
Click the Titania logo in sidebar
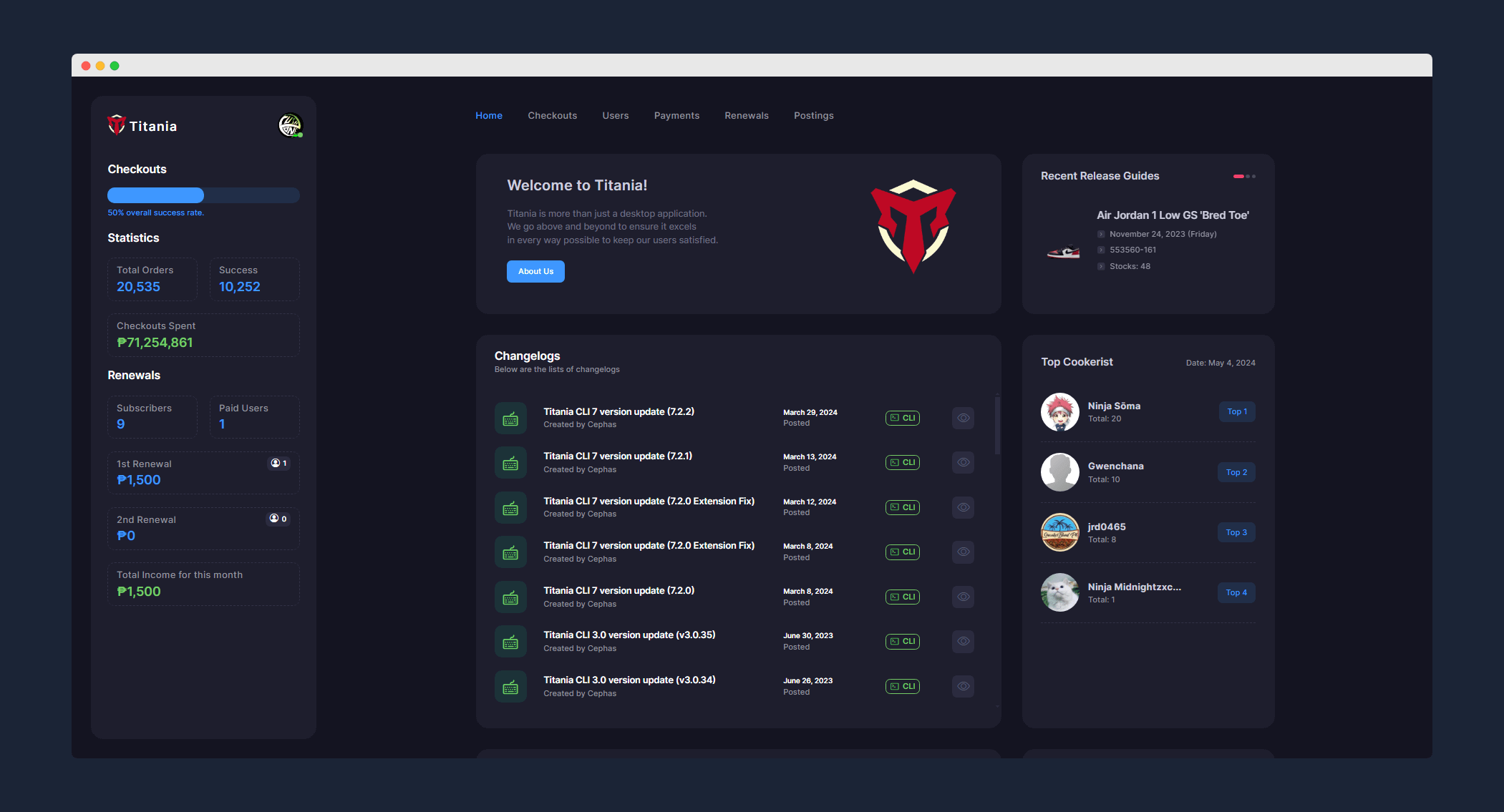(x=142, y=126)
